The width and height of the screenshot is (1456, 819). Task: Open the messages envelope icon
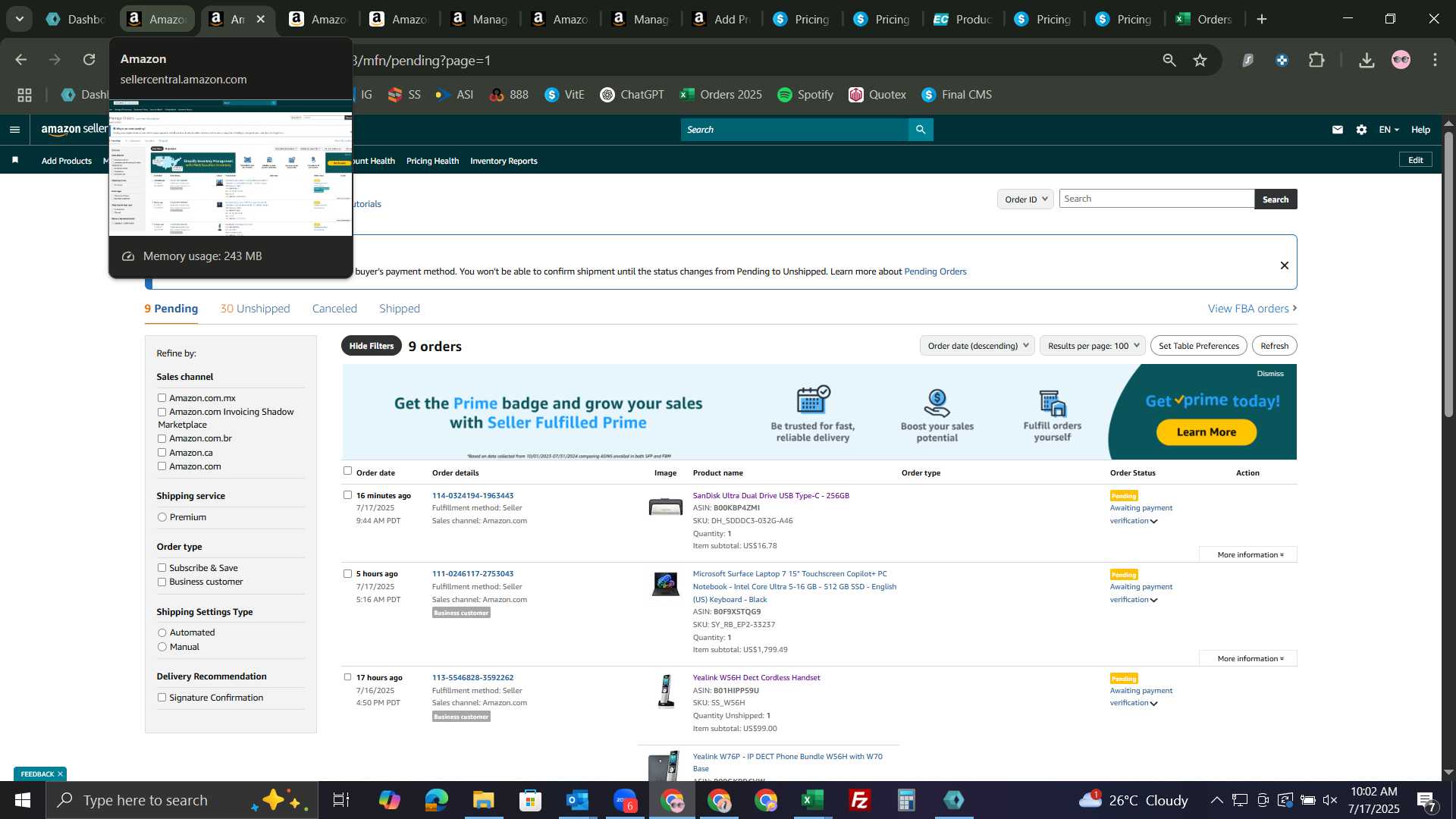click(1338, 130)
